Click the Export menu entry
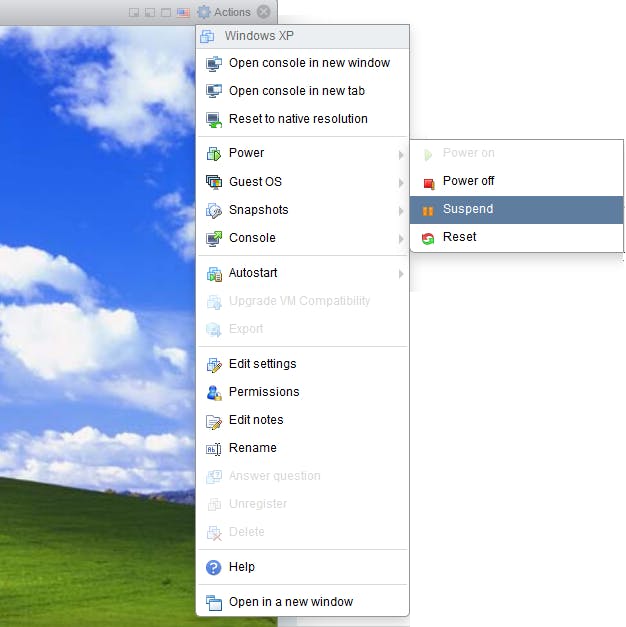The height and width of the screenshot is (627, 626). [x=302, y=329]
